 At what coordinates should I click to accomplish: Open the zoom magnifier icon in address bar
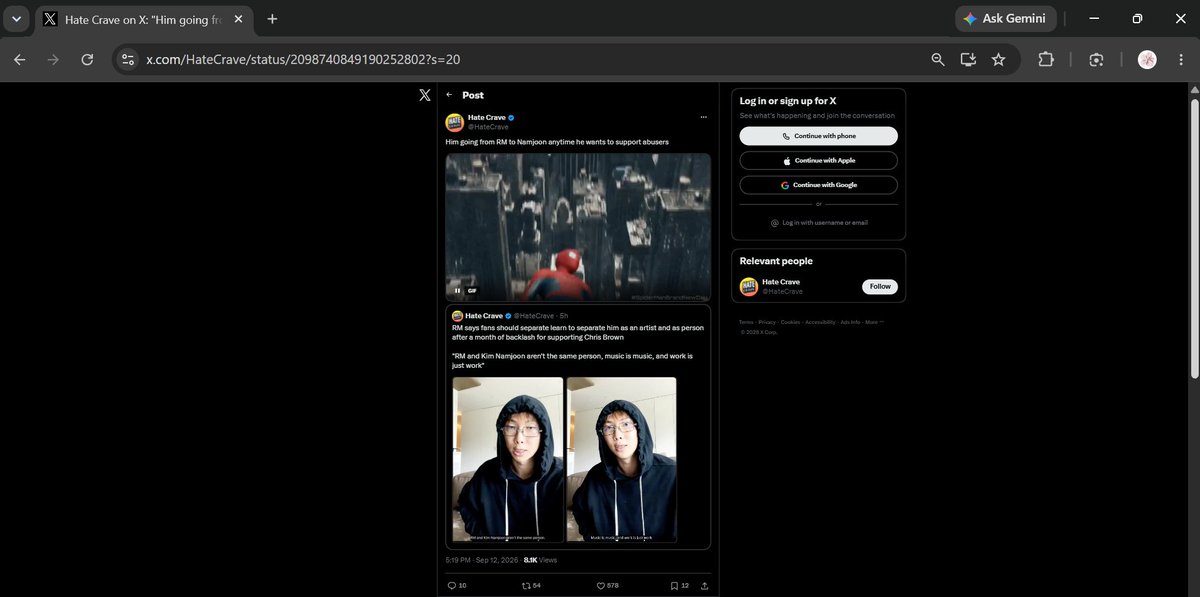coord(938,60)
